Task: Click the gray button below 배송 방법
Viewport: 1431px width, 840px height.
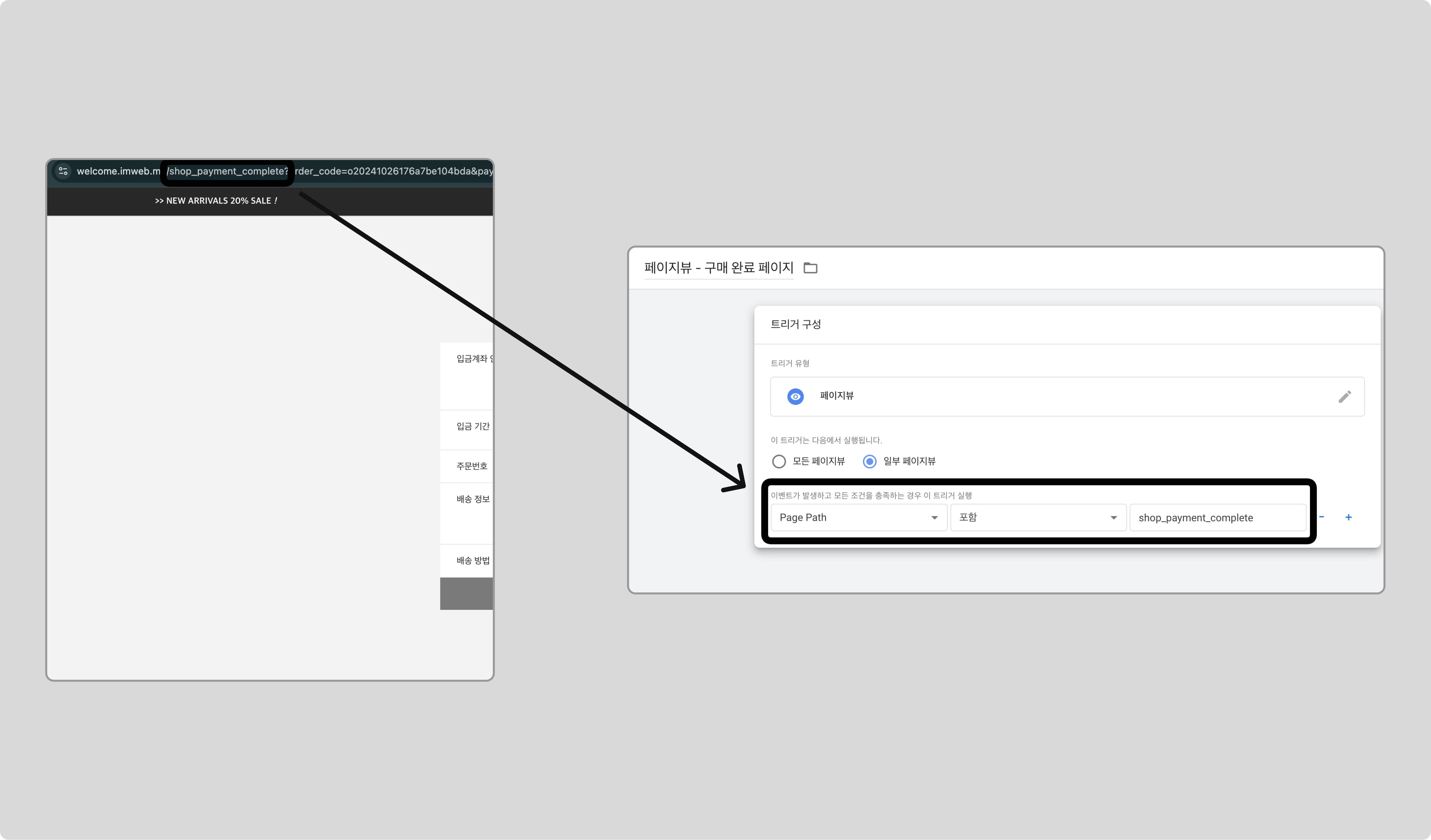Action: point(466,594)
